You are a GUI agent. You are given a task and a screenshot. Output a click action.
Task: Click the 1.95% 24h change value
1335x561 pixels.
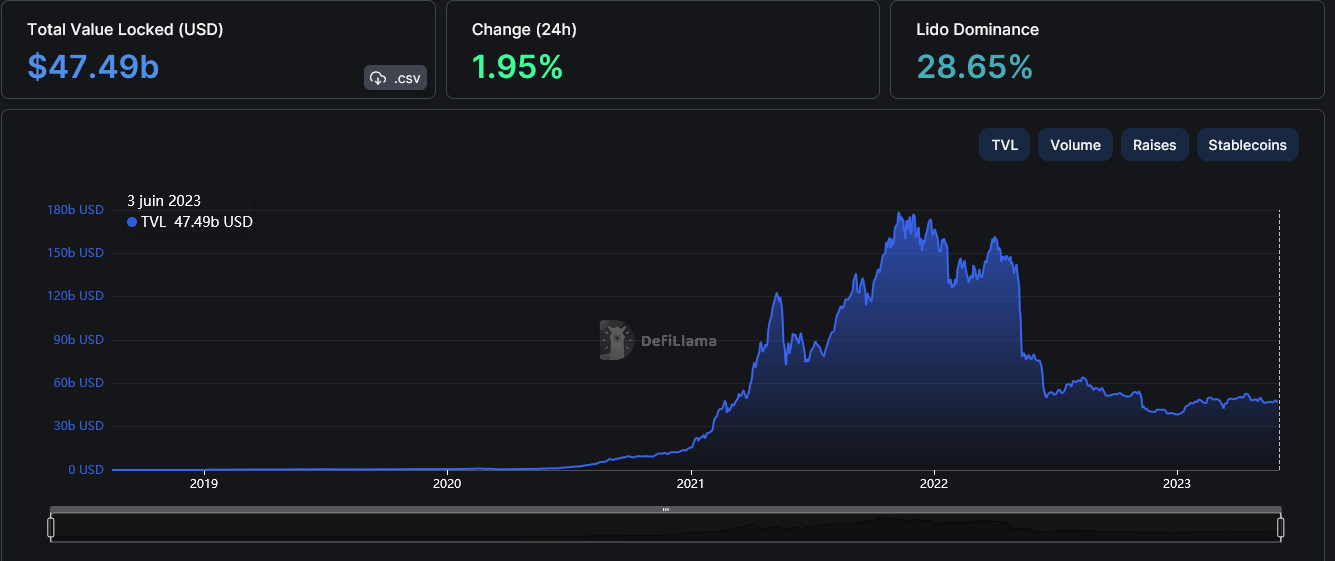517,66
